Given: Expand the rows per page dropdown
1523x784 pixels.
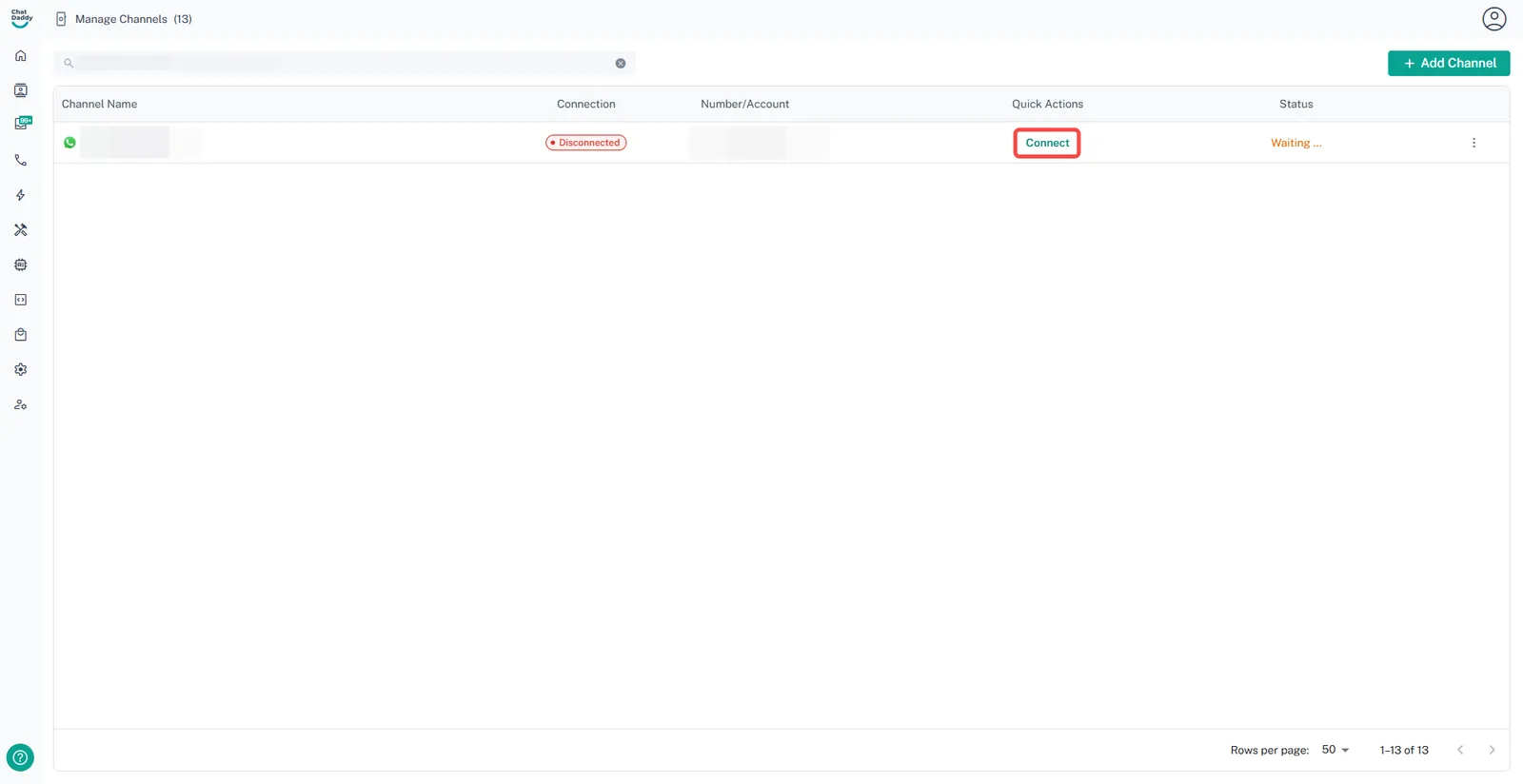Looking at the screenshot, I should tap(1335, 750).
